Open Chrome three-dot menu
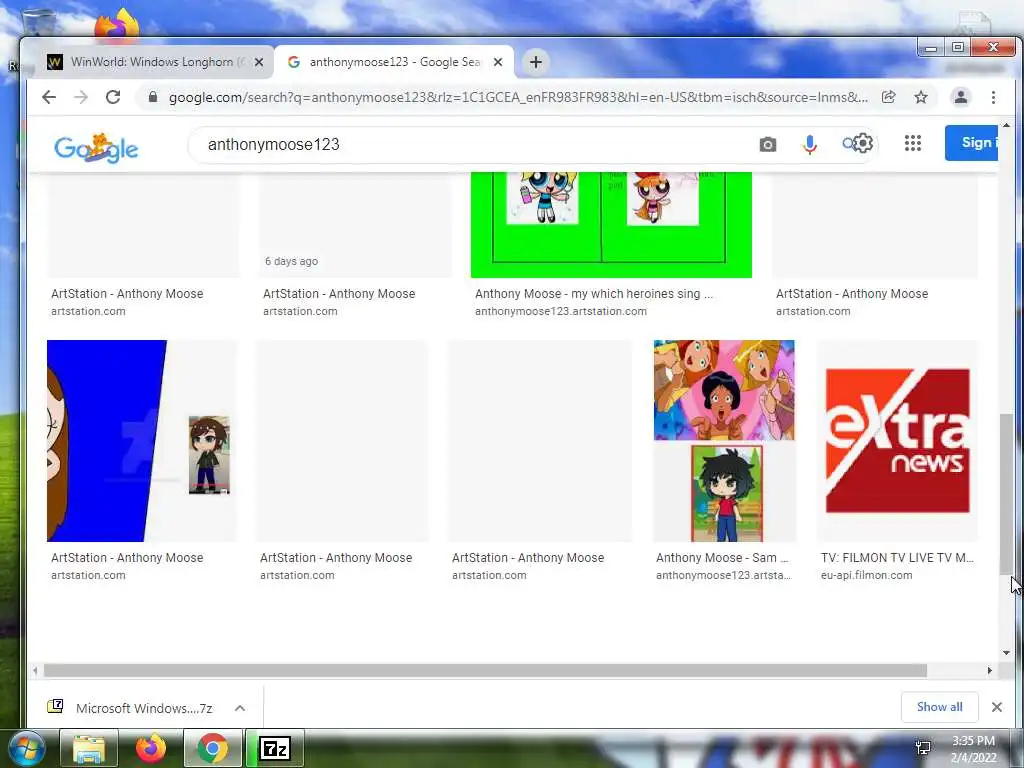The height and width of the screenshot is (768, 1024). click(x=993, y=97)
